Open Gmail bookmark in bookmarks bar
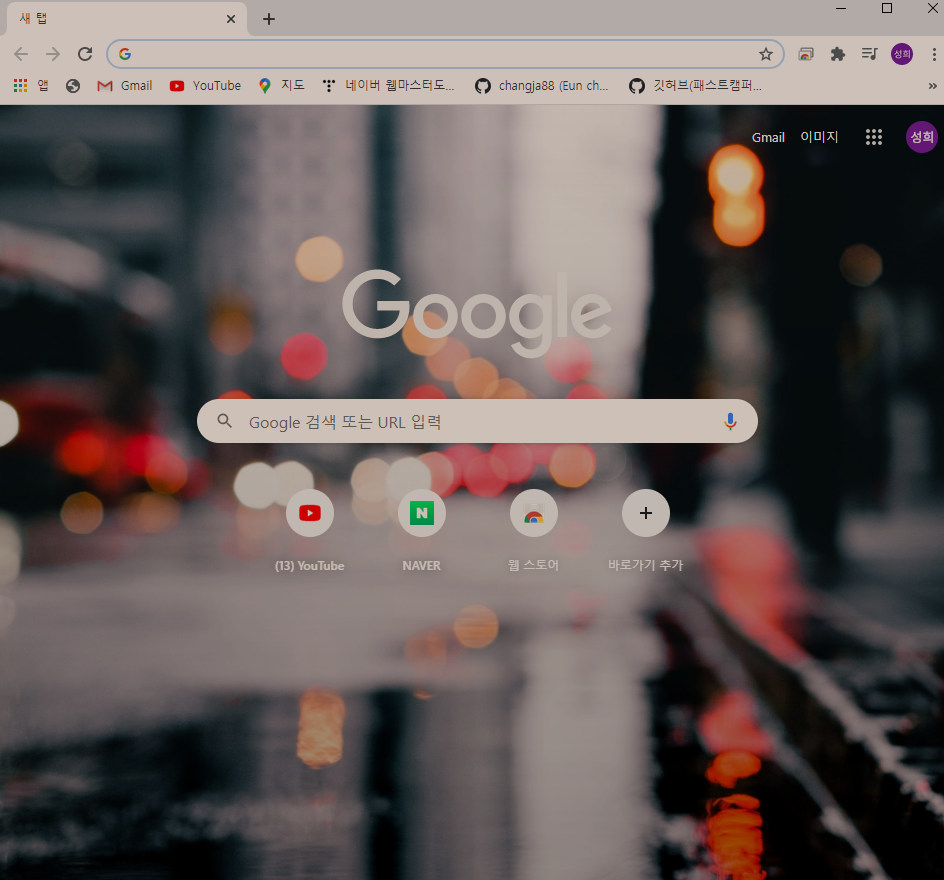The image size is (944, 880). click(125, 86)
